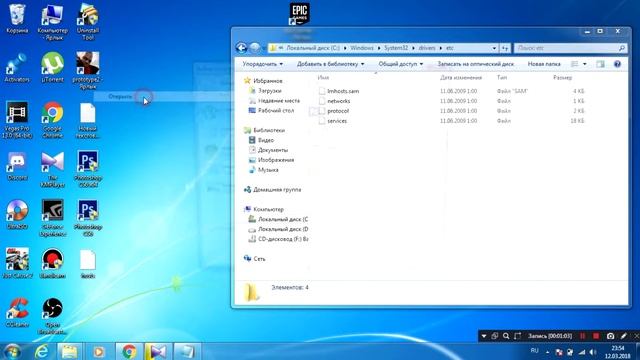Open Internet Explorer in taskbar
The height and width of the screenshot is (360, 640).
(41, 351)
